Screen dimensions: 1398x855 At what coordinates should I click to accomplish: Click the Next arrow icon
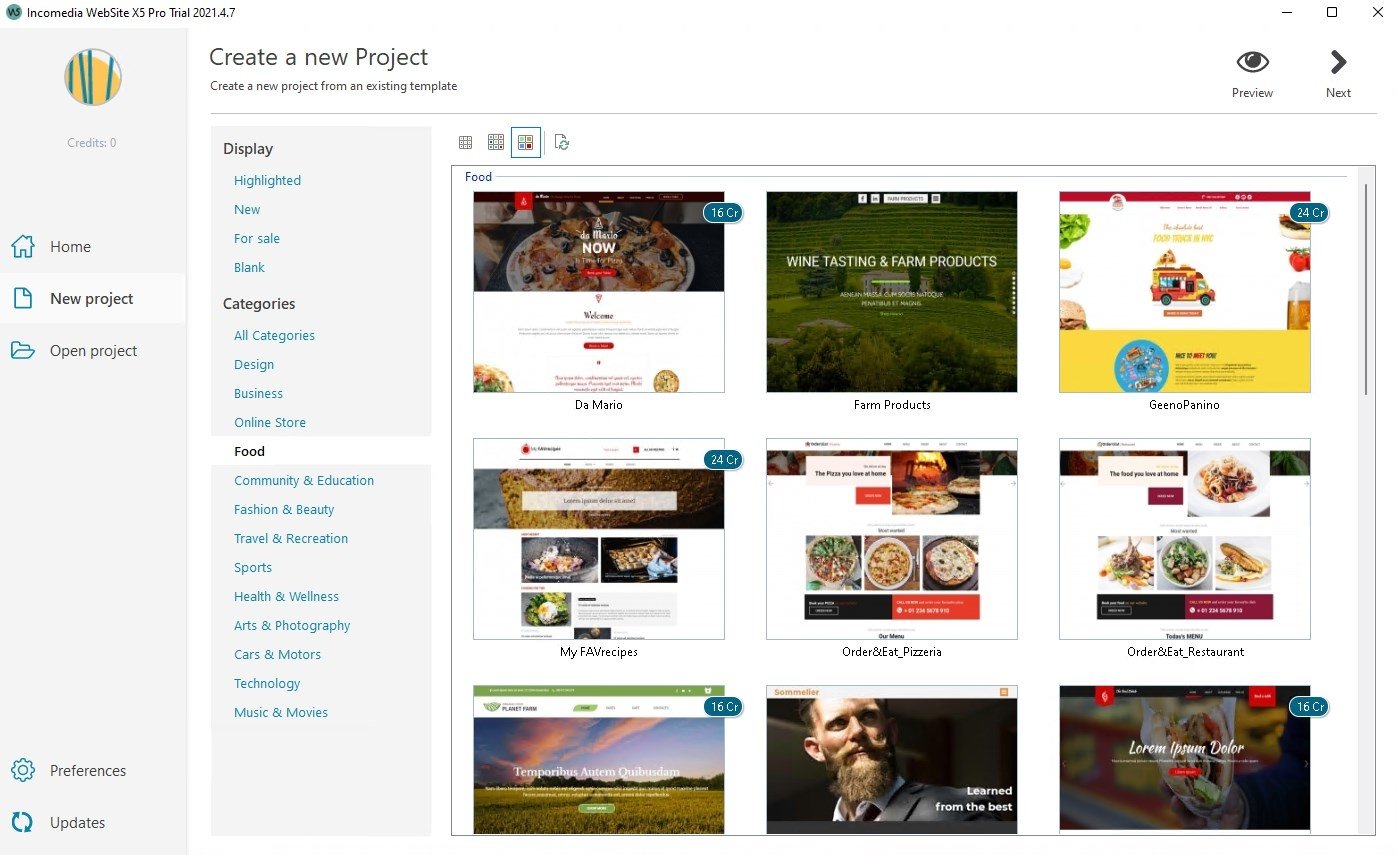pyautogui.click(x=1338, y=62)
